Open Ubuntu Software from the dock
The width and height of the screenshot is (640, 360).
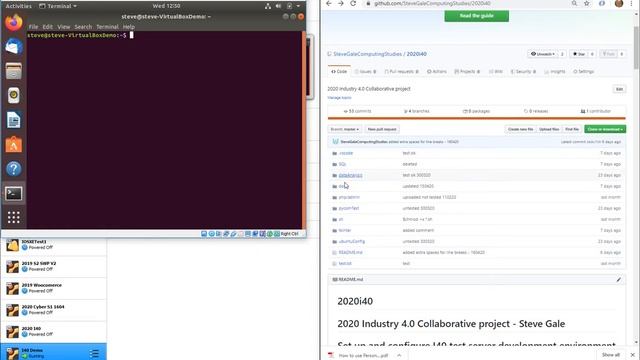[x=13, y=144]
